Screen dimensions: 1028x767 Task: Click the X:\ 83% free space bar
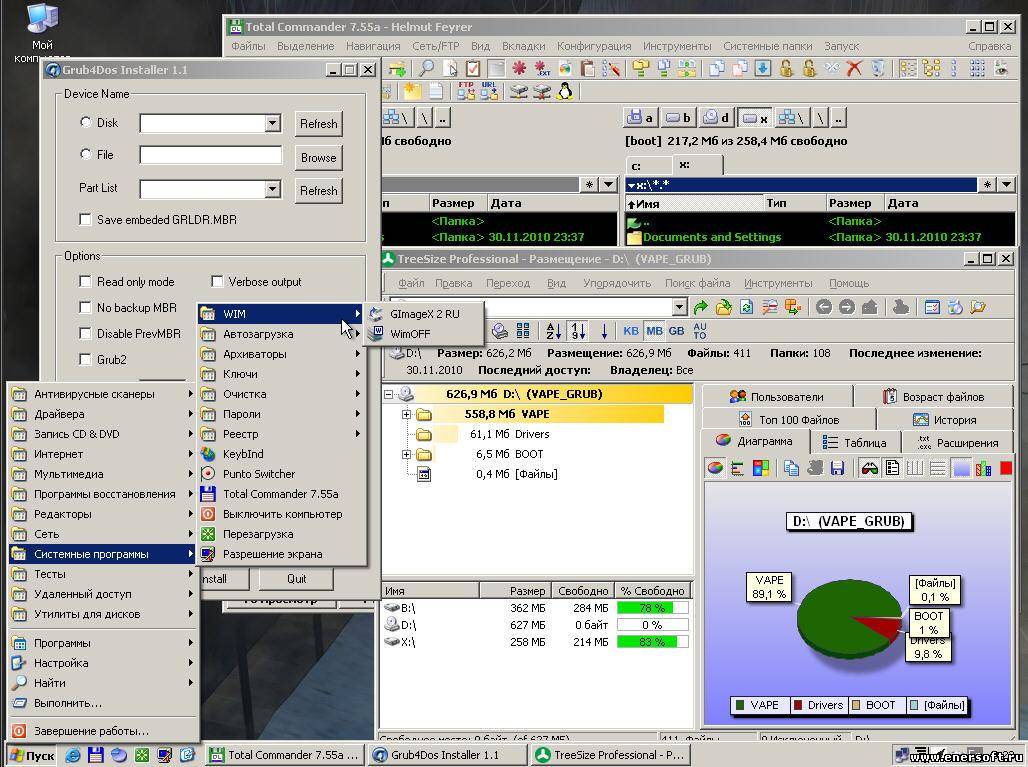(652, 642)
